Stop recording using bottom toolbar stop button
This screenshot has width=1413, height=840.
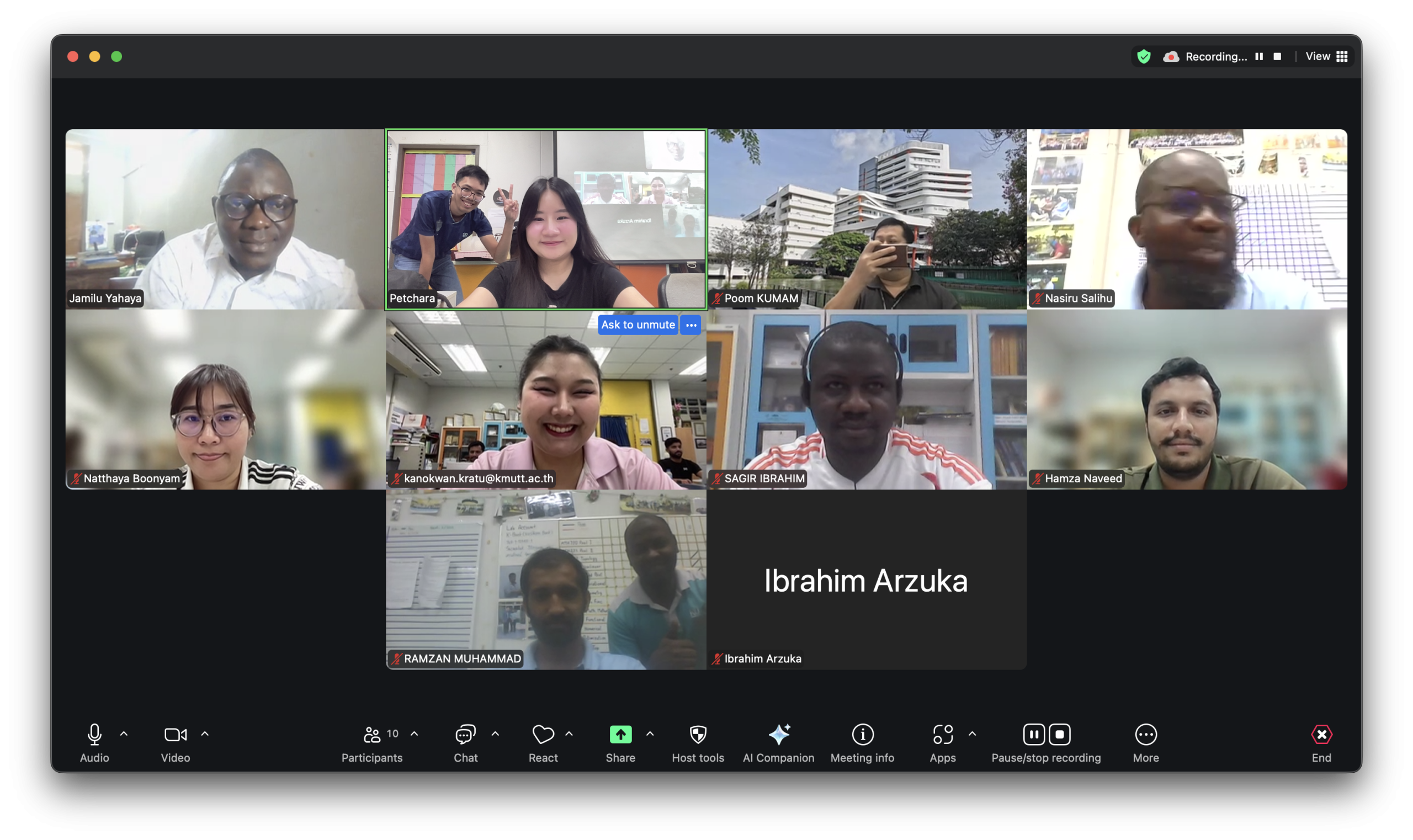pos(1059,735)
